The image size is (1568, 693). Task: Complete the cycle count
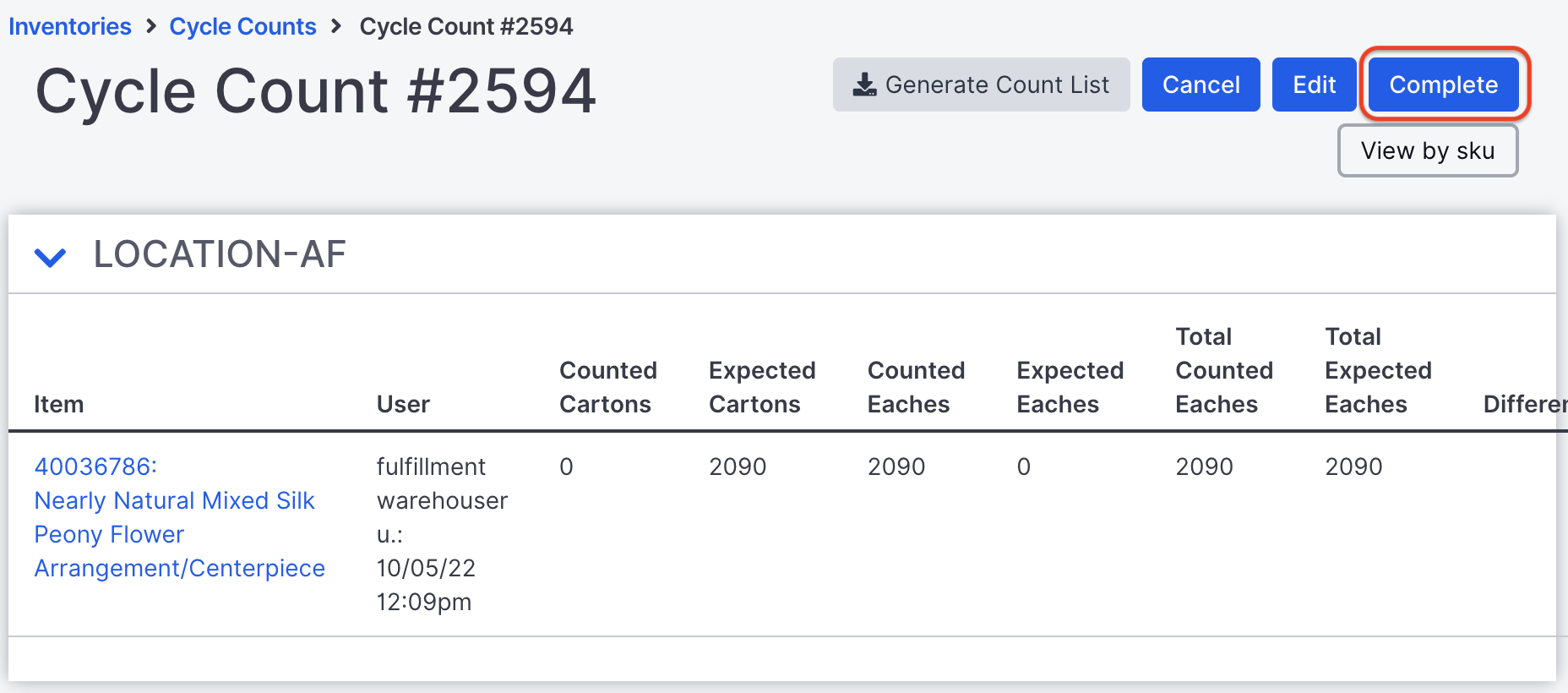pos(1443,84)
